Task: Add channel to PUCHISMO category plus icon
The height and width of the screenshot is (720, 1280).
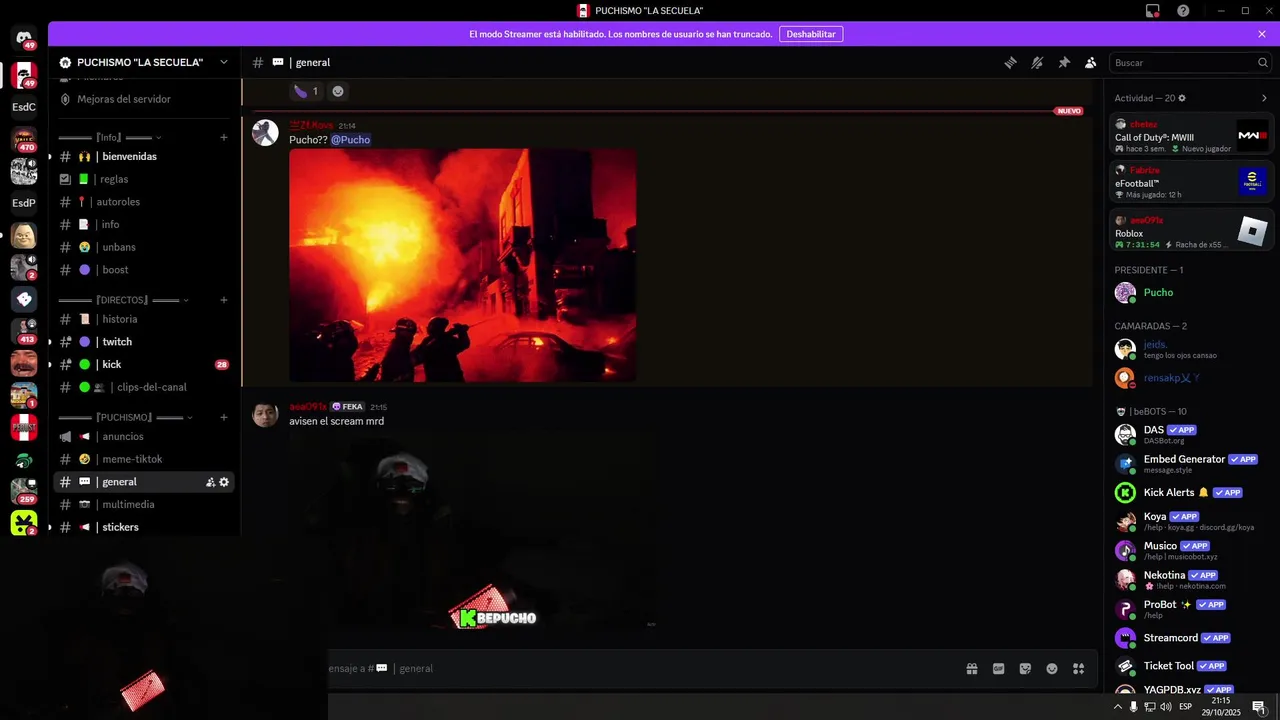Action: pyautogui.click(x=224, y=417)
